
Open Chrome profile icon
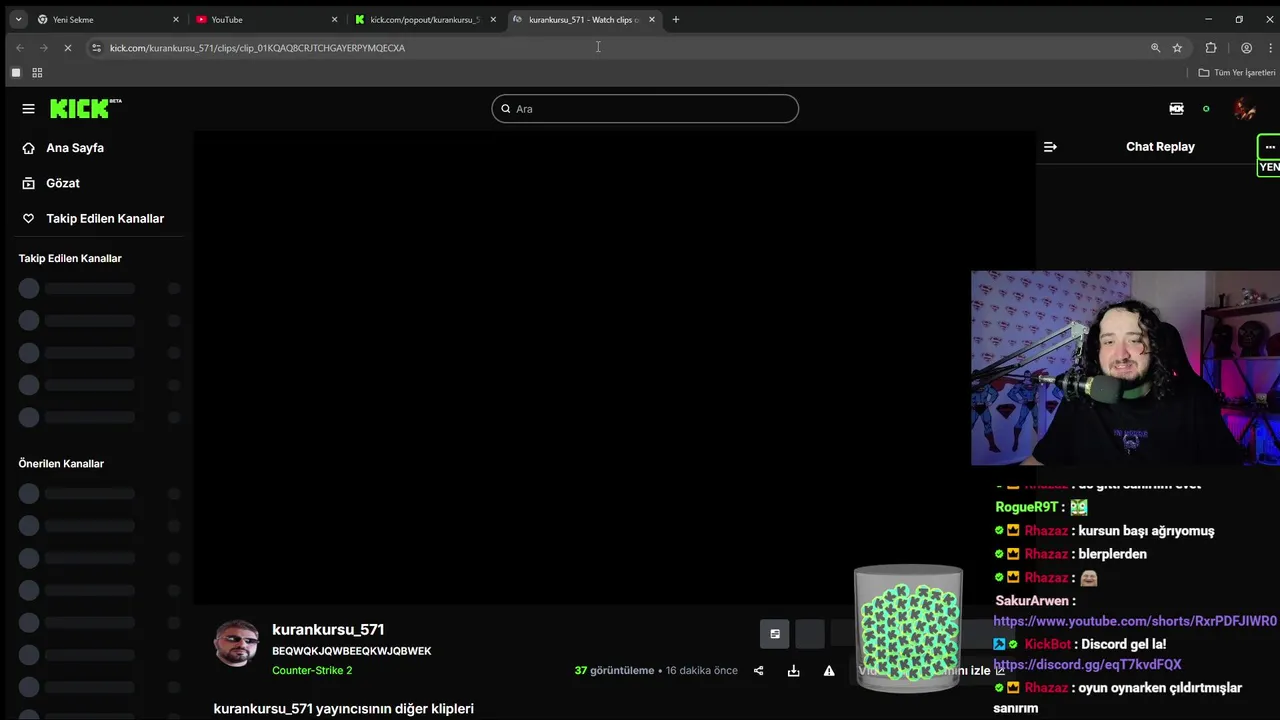pos(1246,48)
